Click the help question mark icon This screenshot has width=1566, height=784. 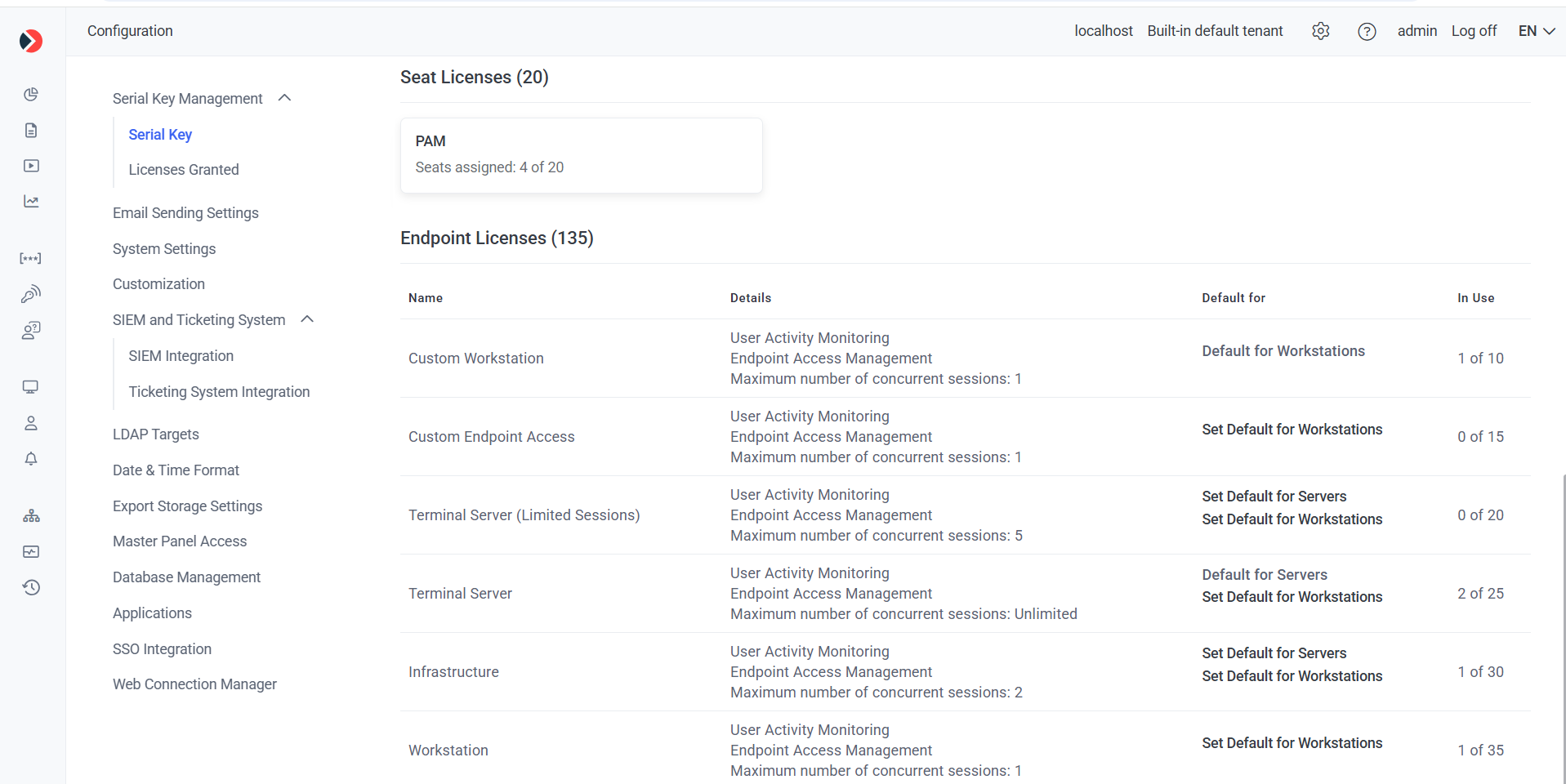pos(1367,31)
